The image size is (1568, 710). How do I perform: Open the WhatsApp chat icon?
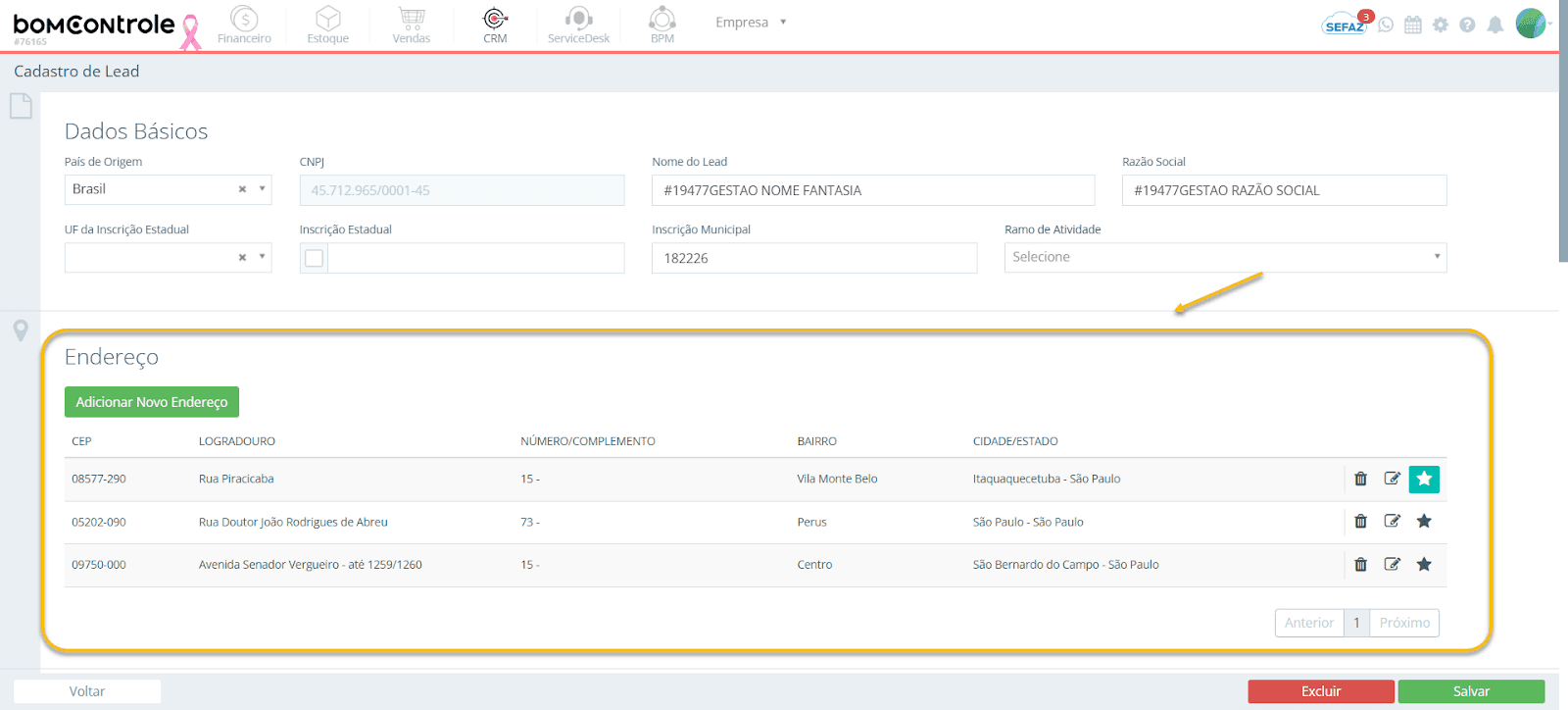click(1386, 25)
